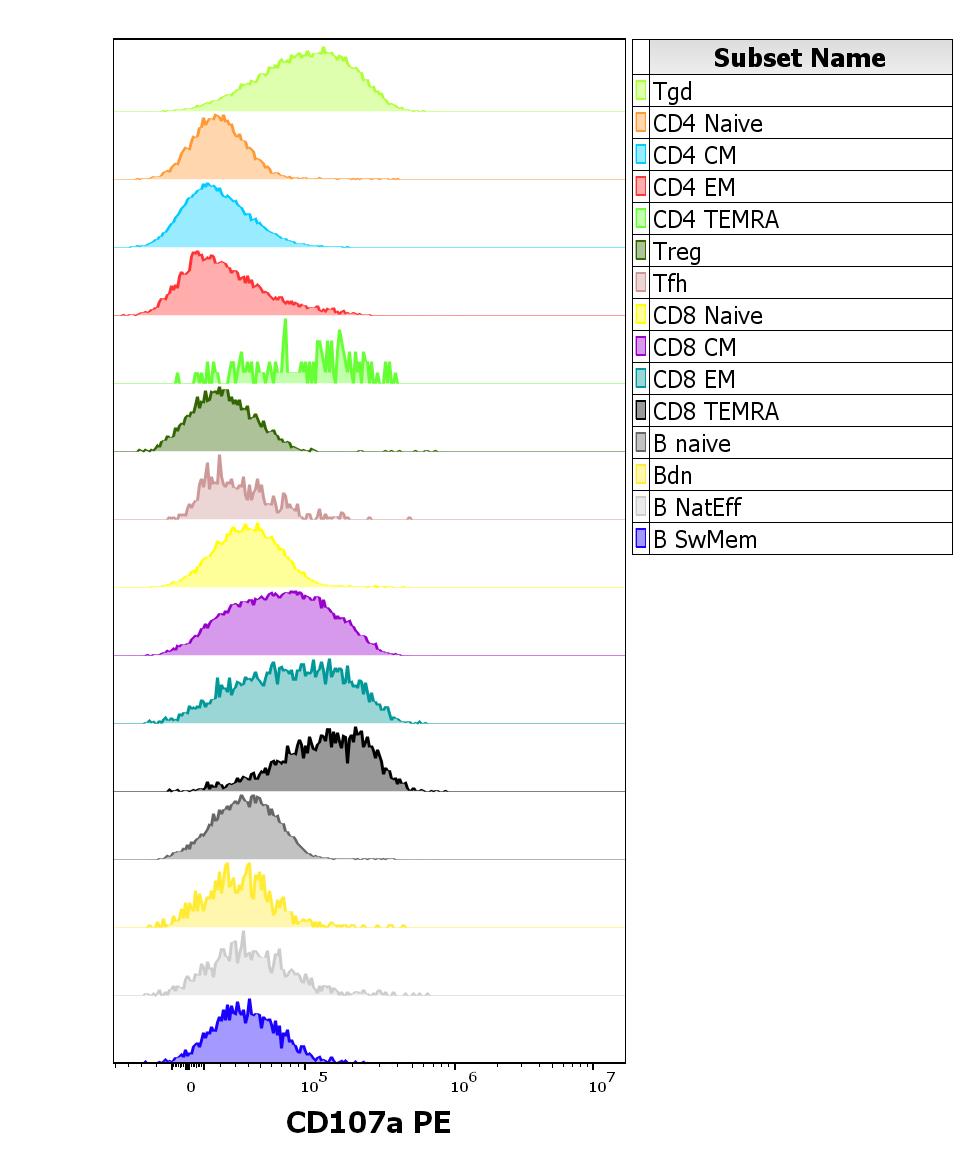Click the CD8 TEMRA legend label

tap(715, 411)
